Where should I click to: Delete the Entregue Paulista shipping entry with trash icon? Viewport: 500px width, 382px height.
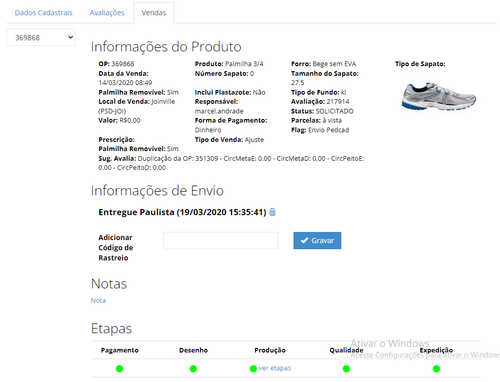pyautogui.click(x=272, y=212)
